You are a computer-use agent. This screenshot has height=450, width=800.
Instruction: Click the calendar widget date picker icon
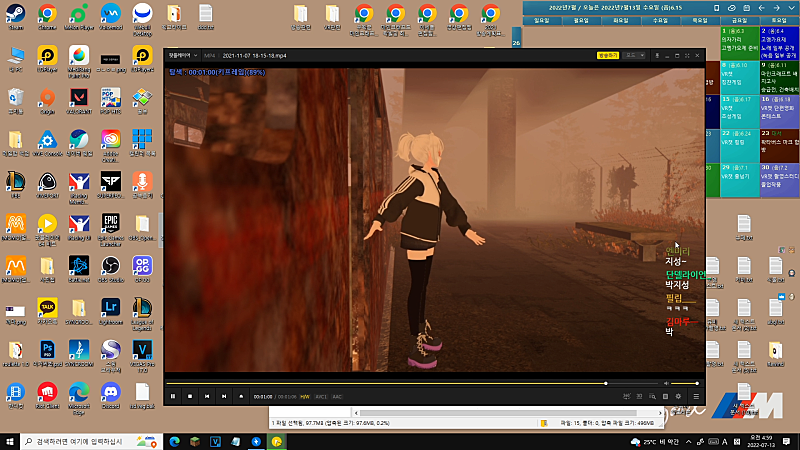pyautogui.click(x=746, y=8)
